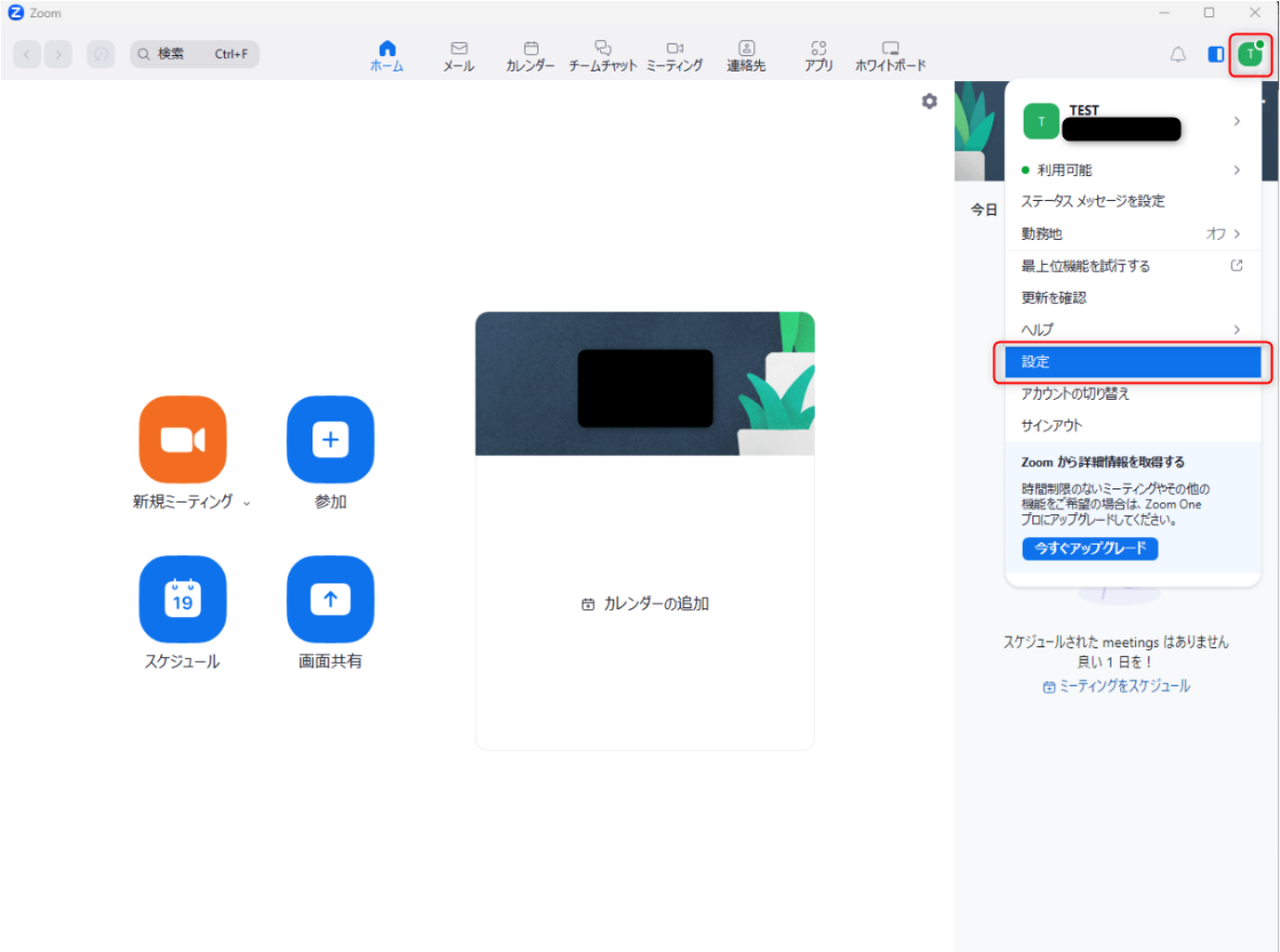1280x952 pixels.
Task: Open the notifications bell icon
Action: pos(1178,54)
